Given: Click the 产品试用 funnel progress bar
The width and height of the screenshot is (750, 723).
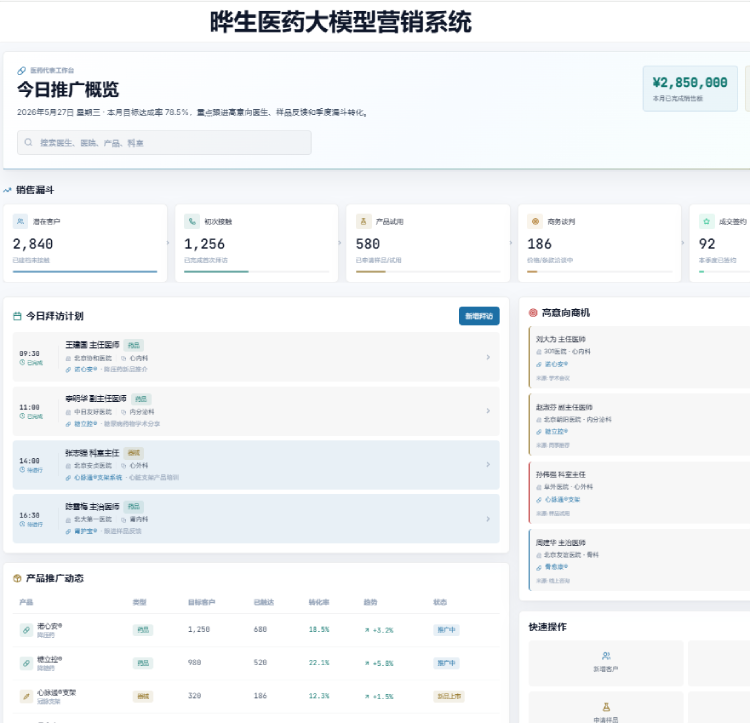Looking at the screenshot, I should coord(428,272).
